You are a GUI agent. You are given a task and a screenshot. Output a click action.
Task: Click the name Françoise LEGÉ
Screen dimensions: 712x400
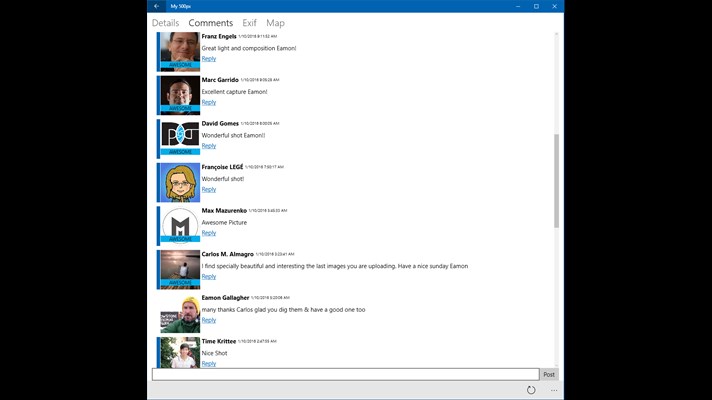click(222, 167)
